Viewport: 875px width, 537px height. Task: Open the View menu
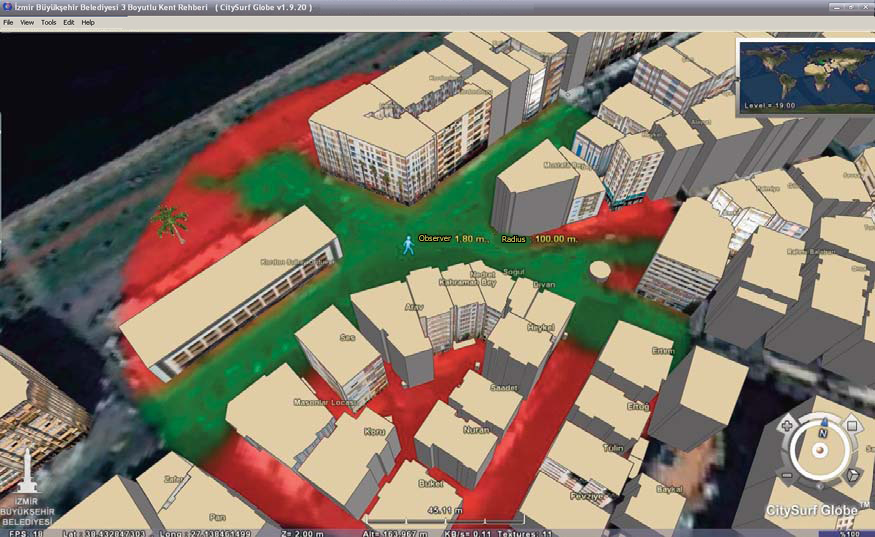pyautogui.click(x=27, y=22)
